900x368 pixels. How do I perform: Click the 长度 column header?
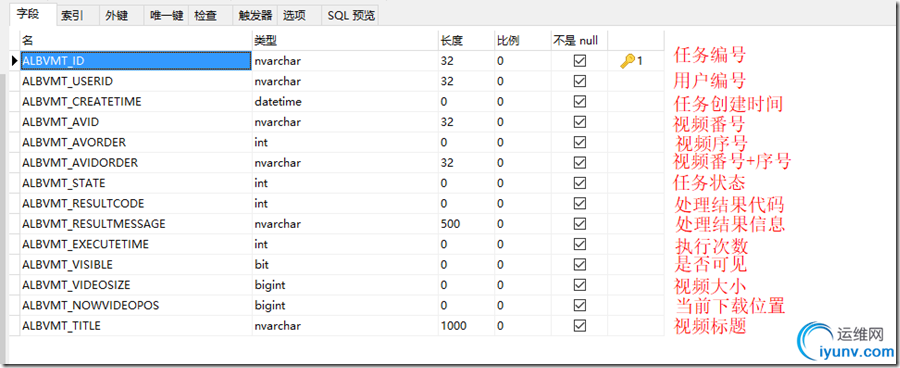tap(465, 41)
